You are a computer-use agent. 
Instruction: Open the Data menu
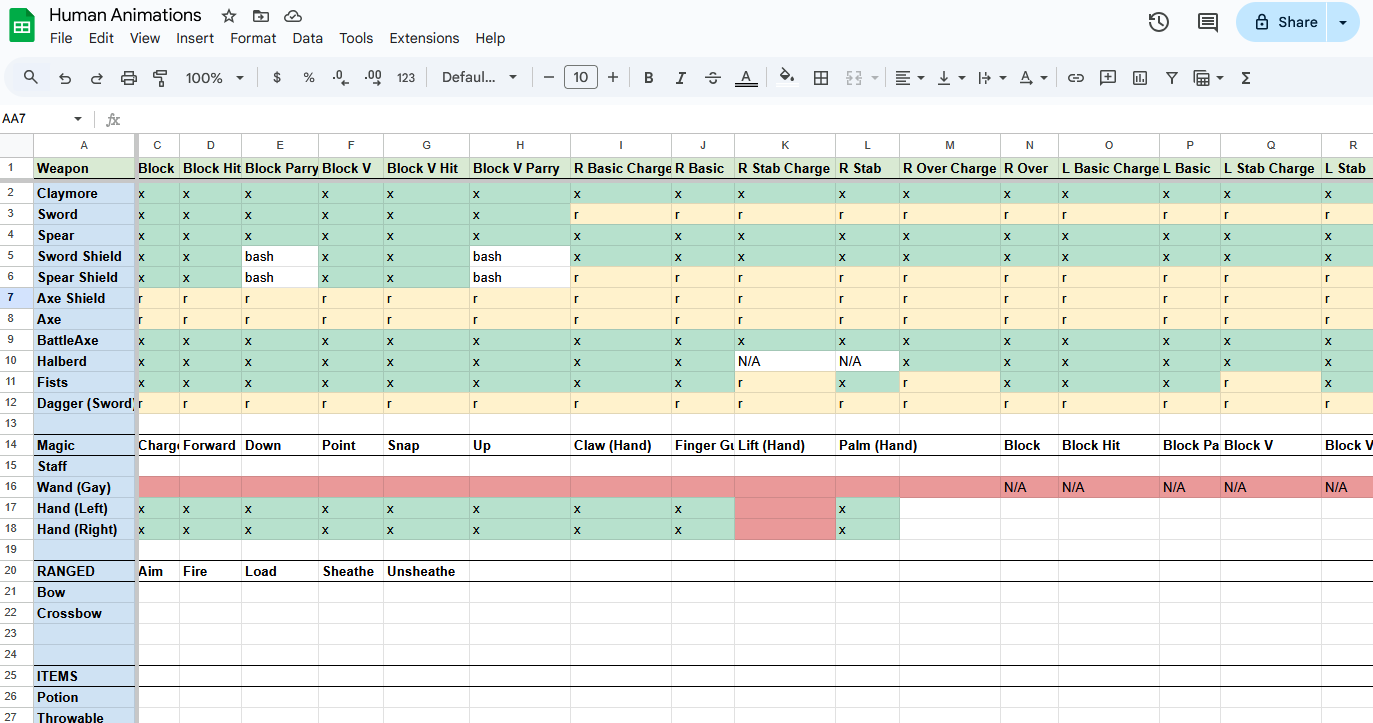[308, 38]
